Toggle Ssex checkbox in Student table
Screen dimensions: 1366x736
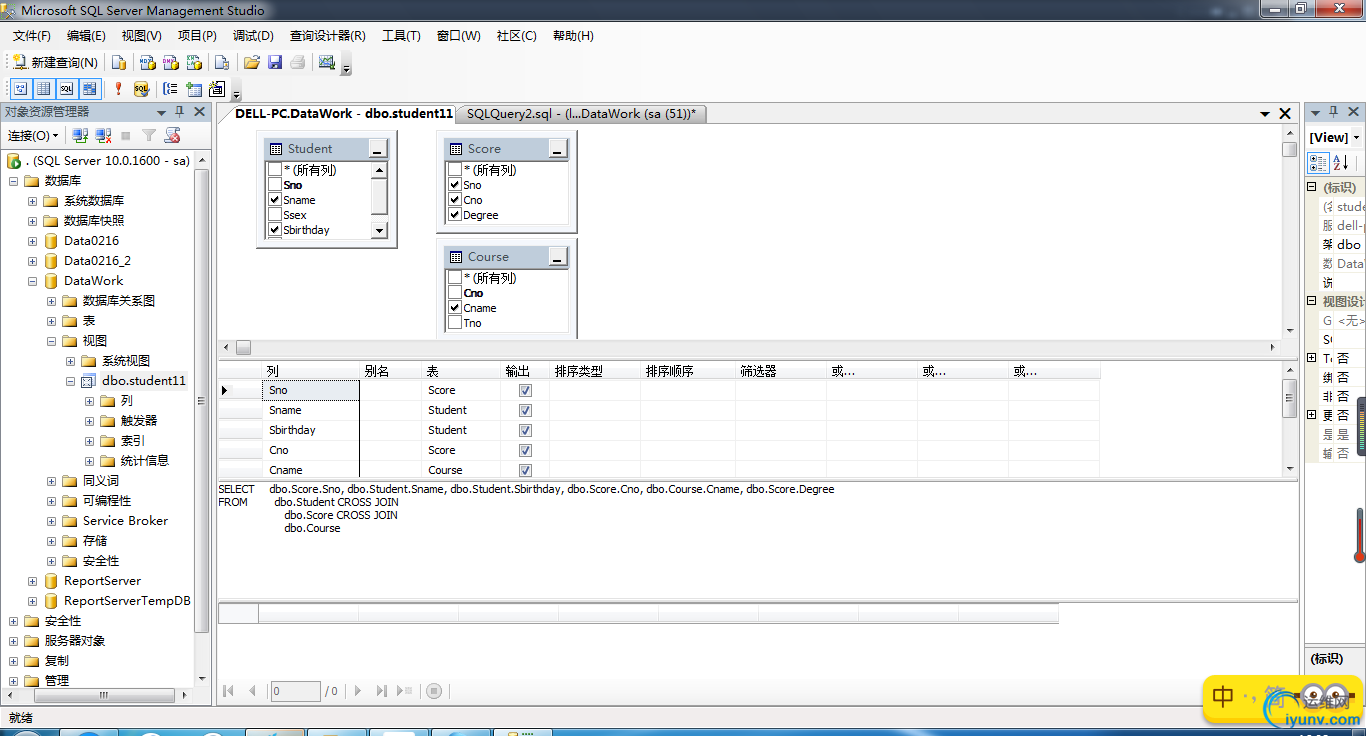(275, 215)
